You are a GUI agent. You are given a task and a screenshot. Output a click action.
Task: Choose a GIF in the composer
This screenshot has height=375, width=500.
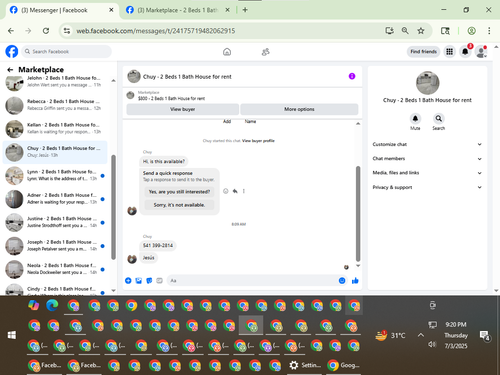tap(159, 281)
